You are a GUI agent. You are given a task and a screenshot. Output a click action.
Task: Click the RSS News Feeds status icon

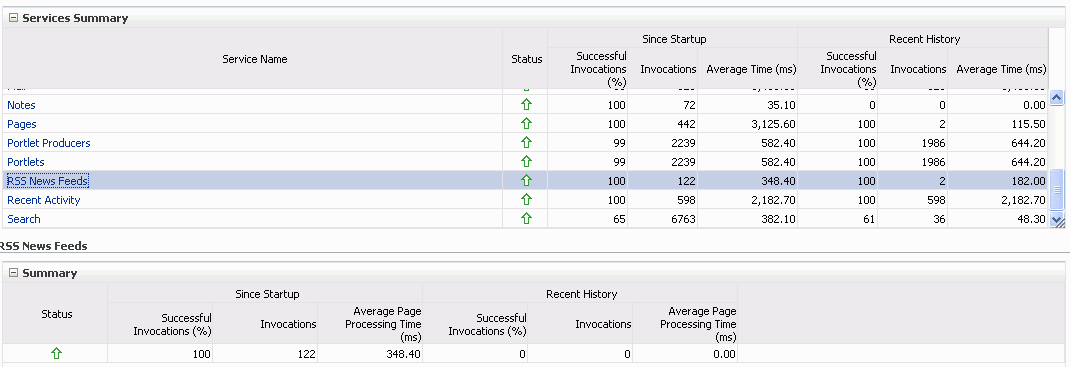tap(526, 180)
